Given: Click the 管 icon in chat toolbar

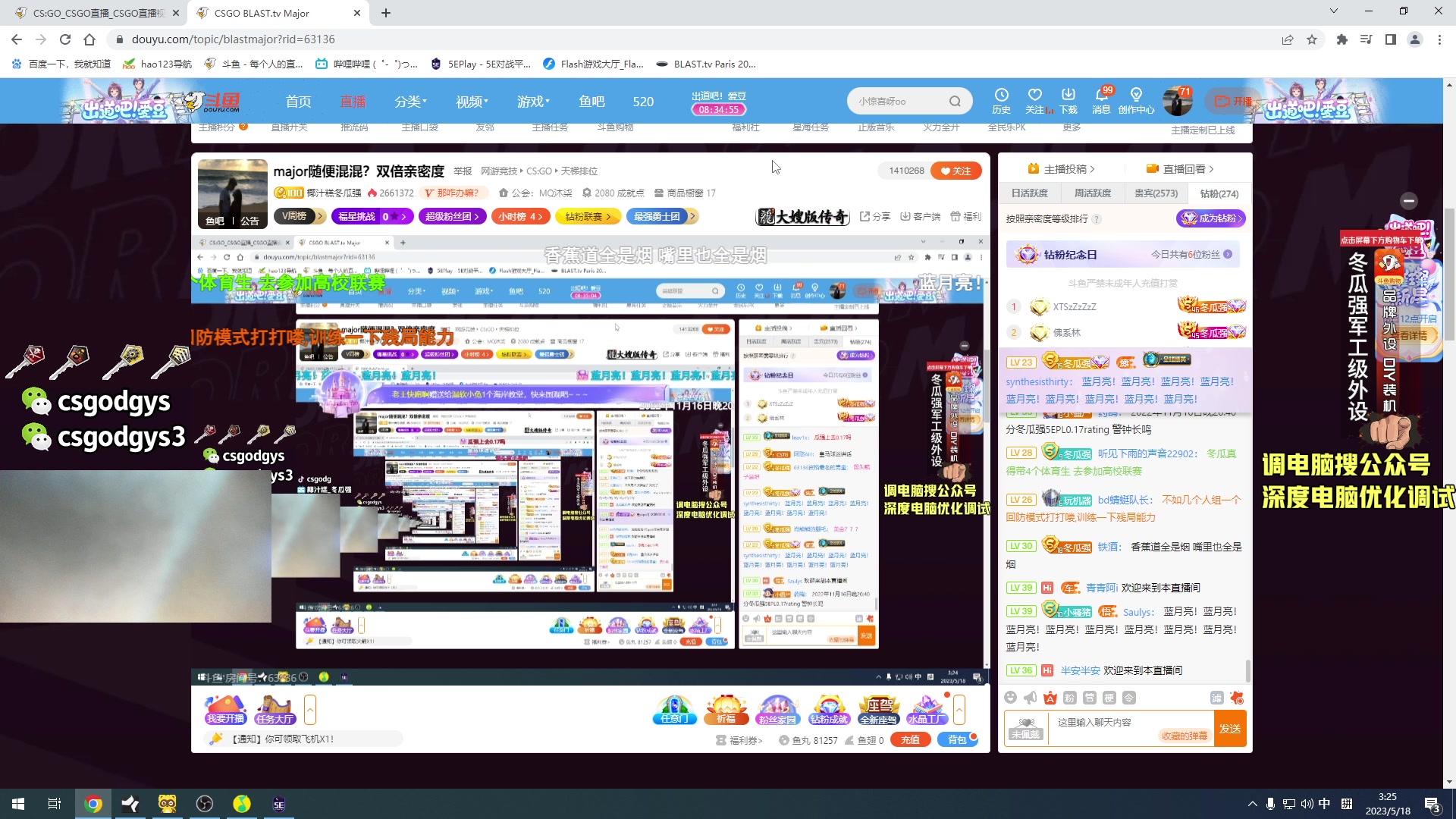Looking at the screenshot, I should [x=1089, y=698].
